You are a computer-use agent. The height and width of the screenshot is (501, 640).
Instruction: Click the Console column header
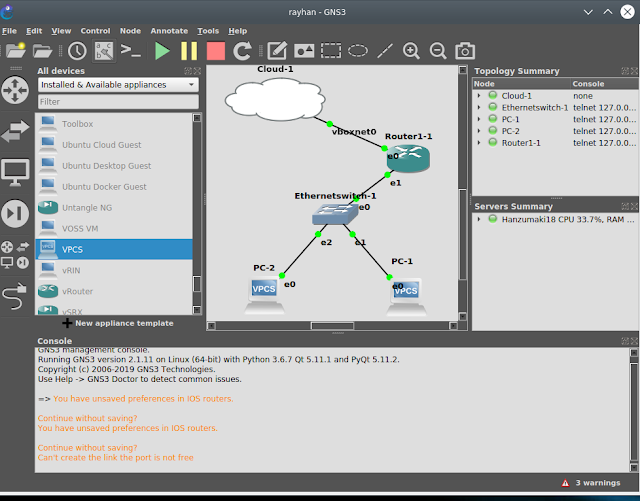(x=605, y=84)
